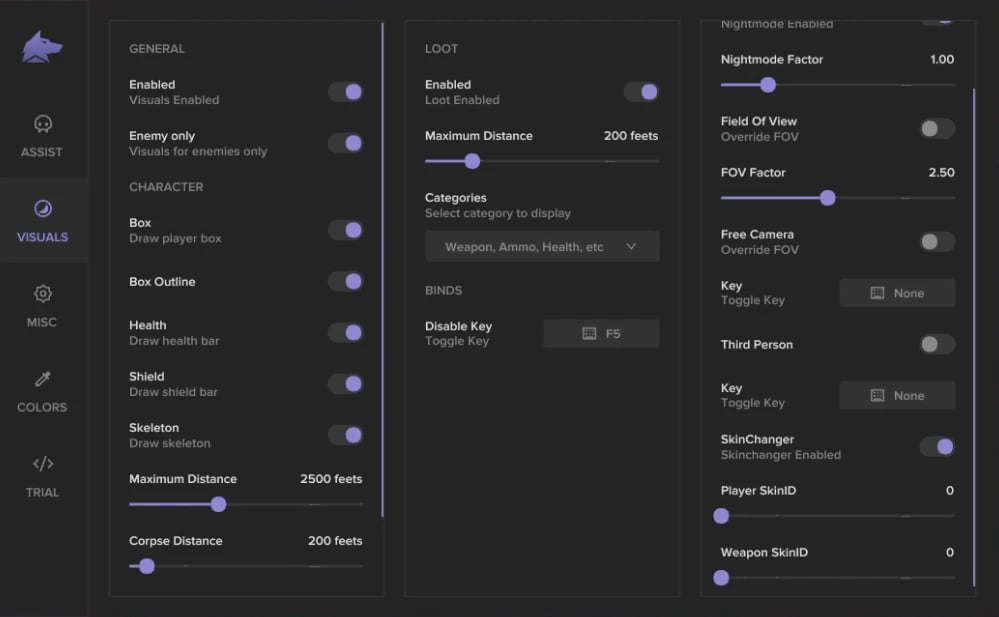Open the Colors eyedropper icon

[42, 379]
